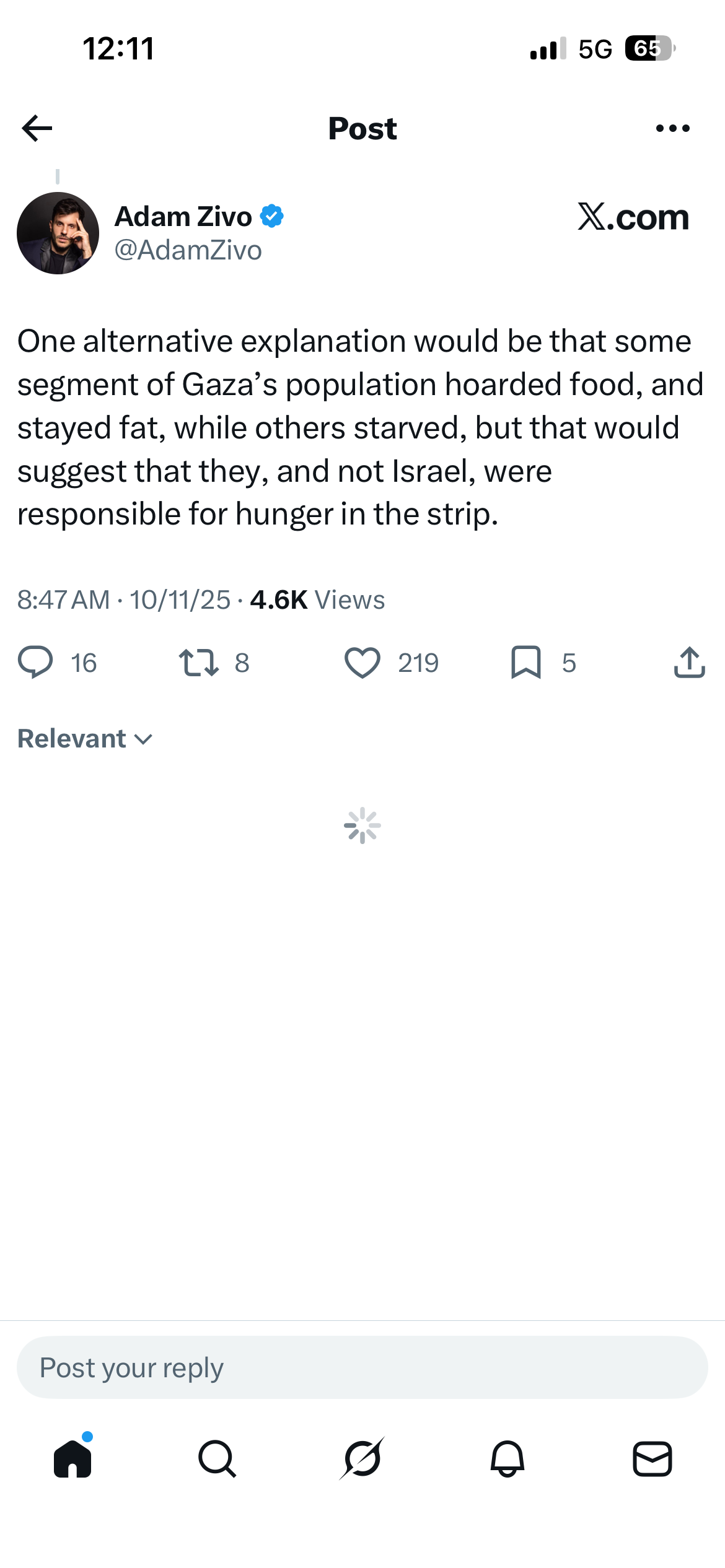
Task: Tap the Adam Zivo display name
Action: tap(183, 217)
